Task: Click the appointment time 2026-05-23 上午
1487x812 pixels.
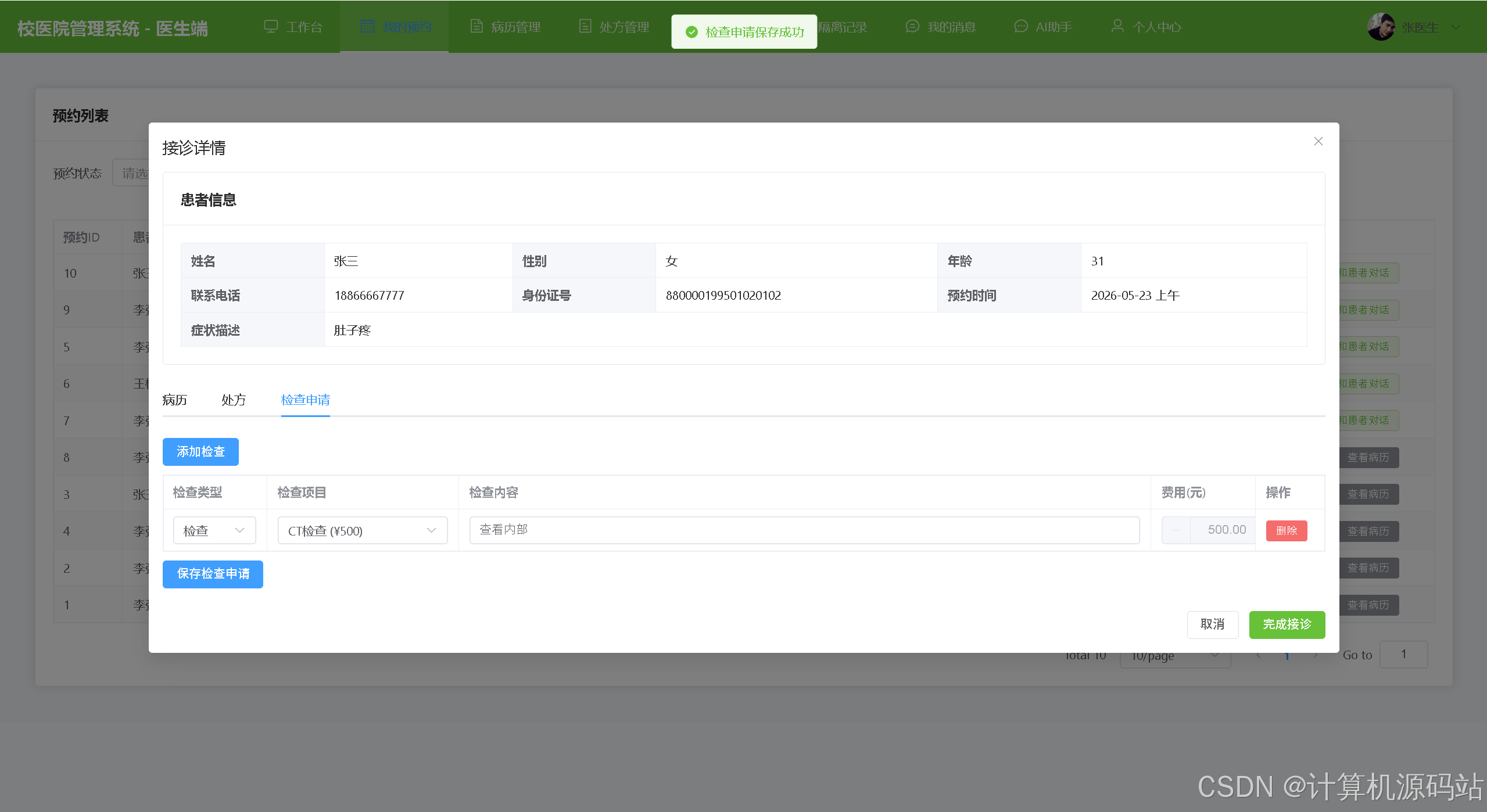Action: [1135, 296]
